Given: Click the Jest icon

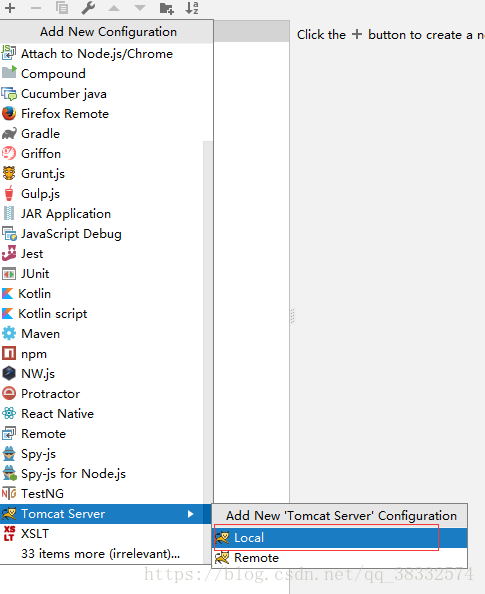Looking at the screenshot, I should tap(9, 253).
